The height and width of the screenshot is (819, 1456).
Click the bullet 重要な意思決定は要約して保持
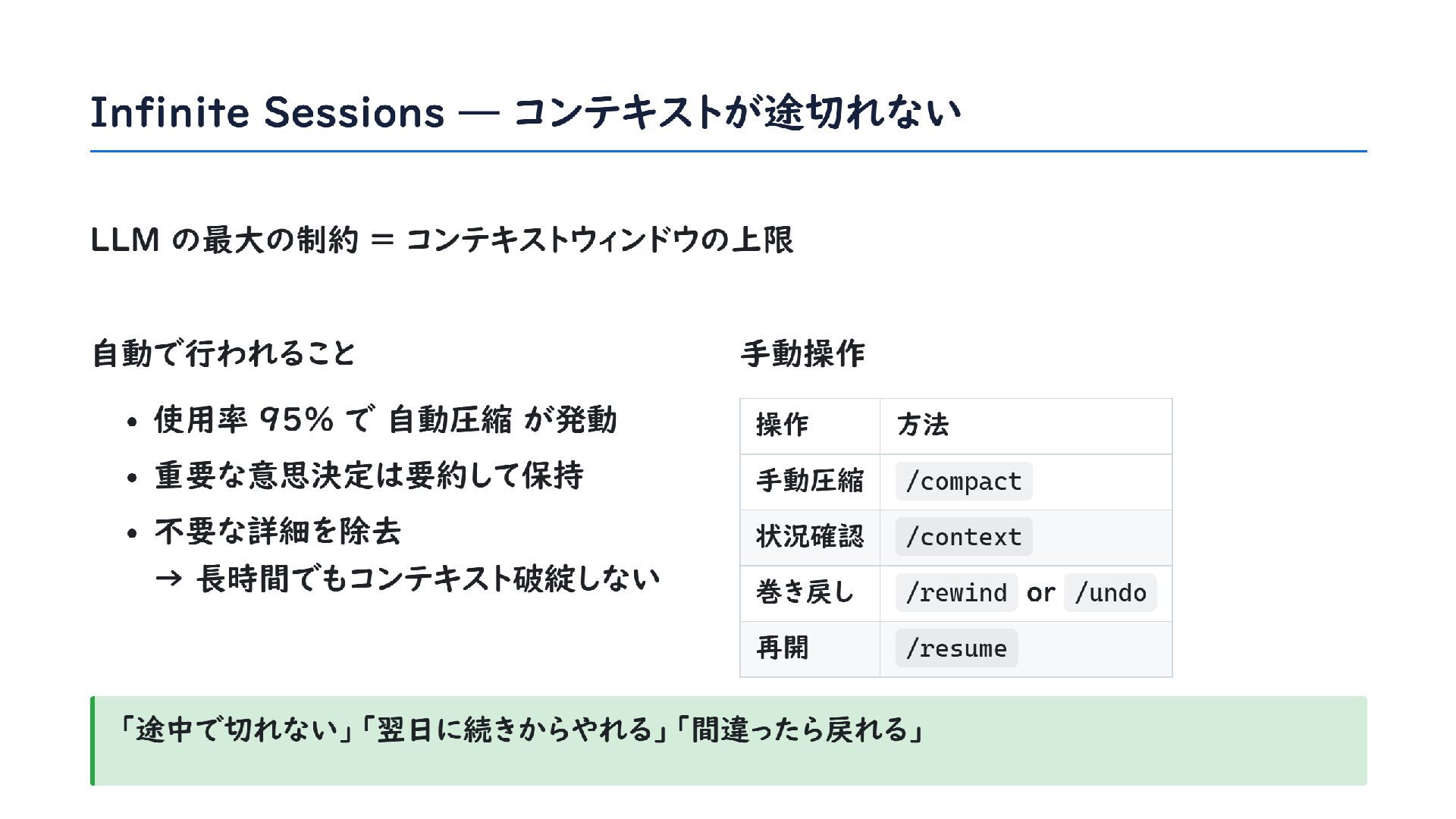tap(369, 475)
